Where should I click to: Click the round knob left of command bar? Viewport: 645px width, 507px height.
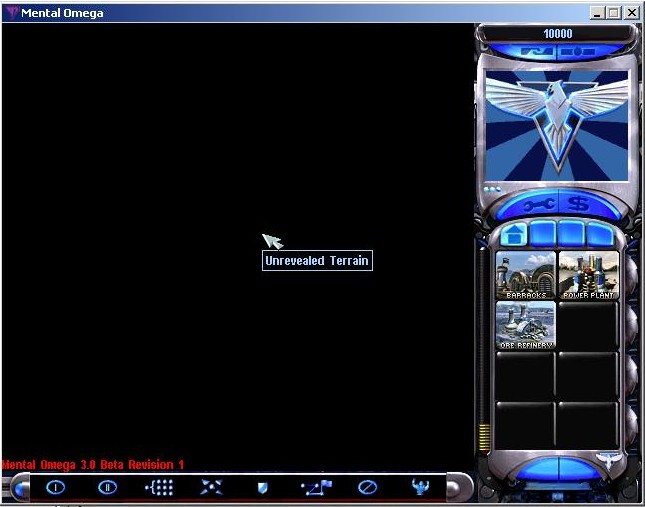coord(18,489)
